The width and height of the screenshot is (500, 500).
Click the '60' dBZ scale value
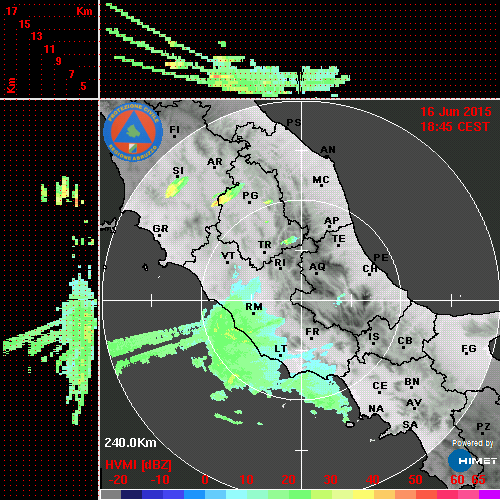(457, 480)
